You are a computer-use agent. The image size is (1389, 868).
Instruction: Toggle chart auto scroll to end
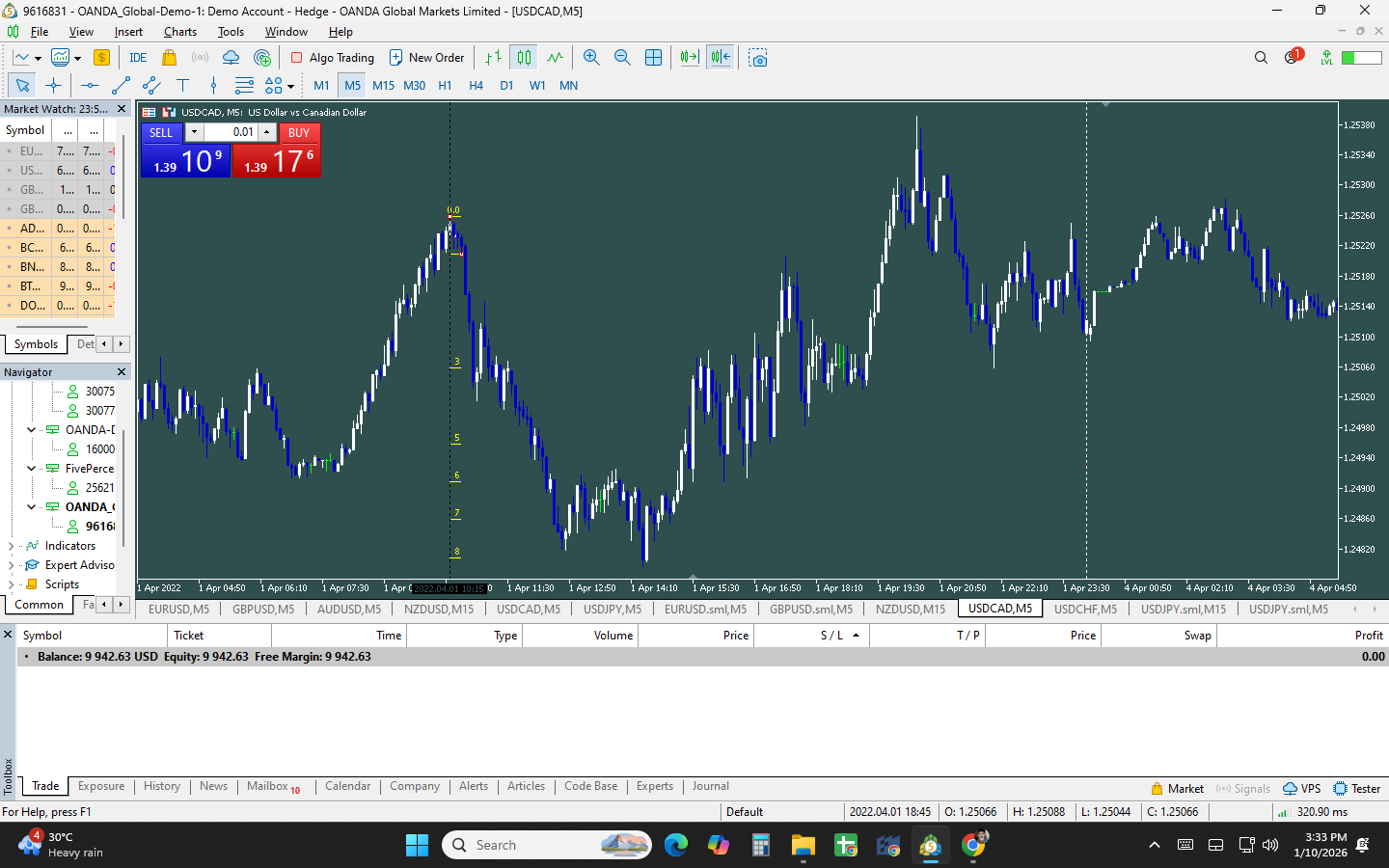[689, 58]
